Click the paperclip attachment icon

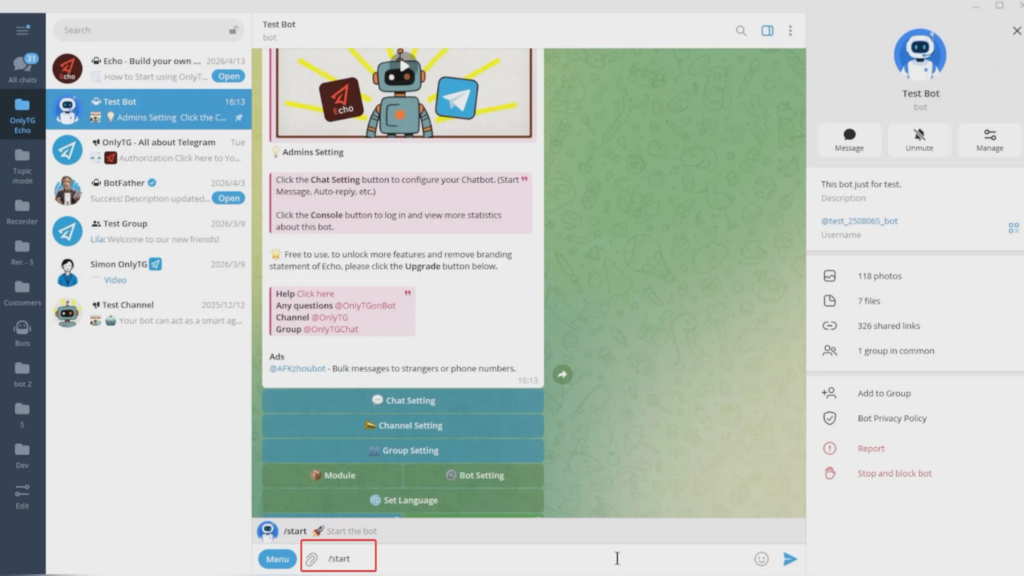[309, 558]
